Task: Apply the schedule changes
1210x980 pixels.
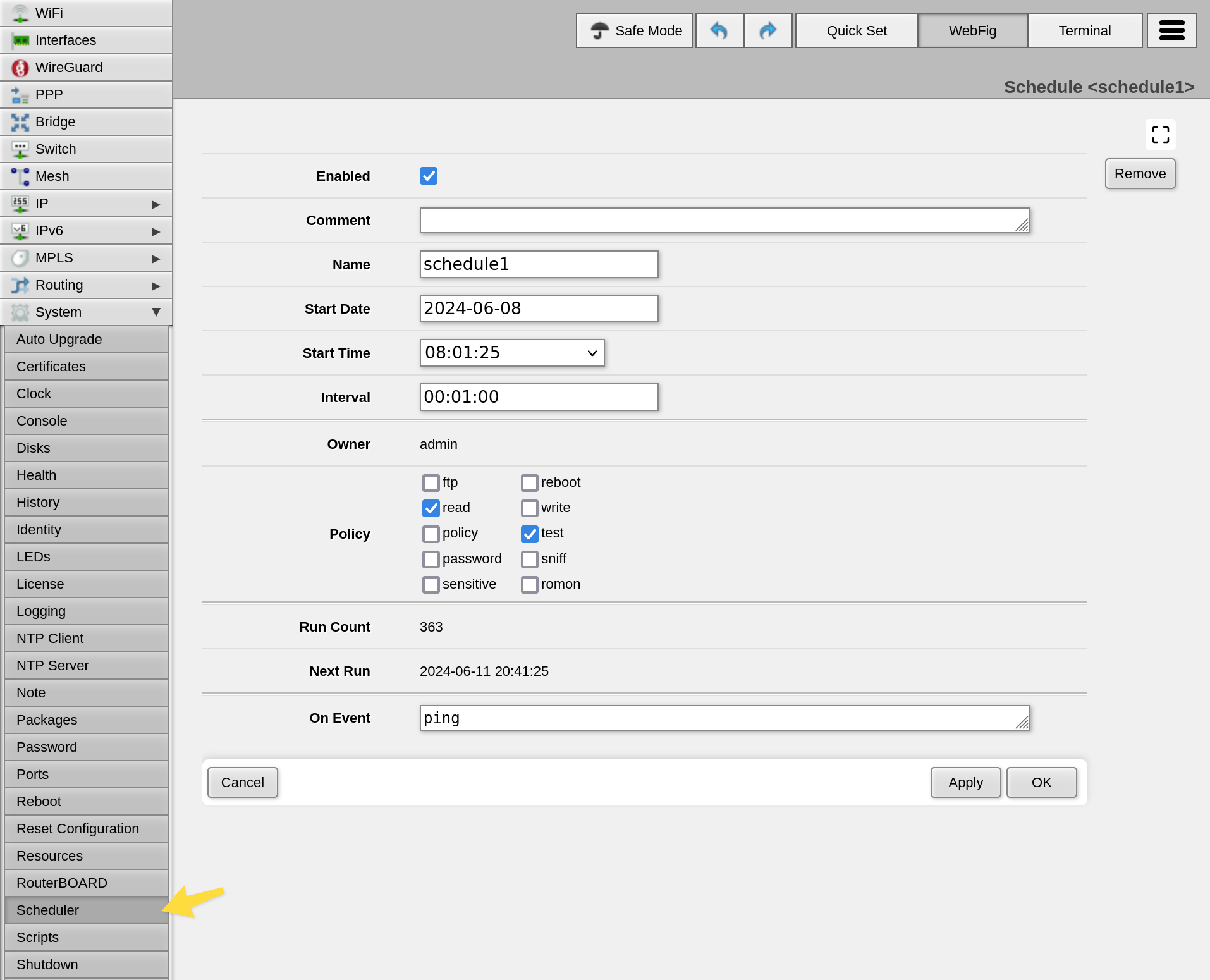Action: [x=965, y=782]
